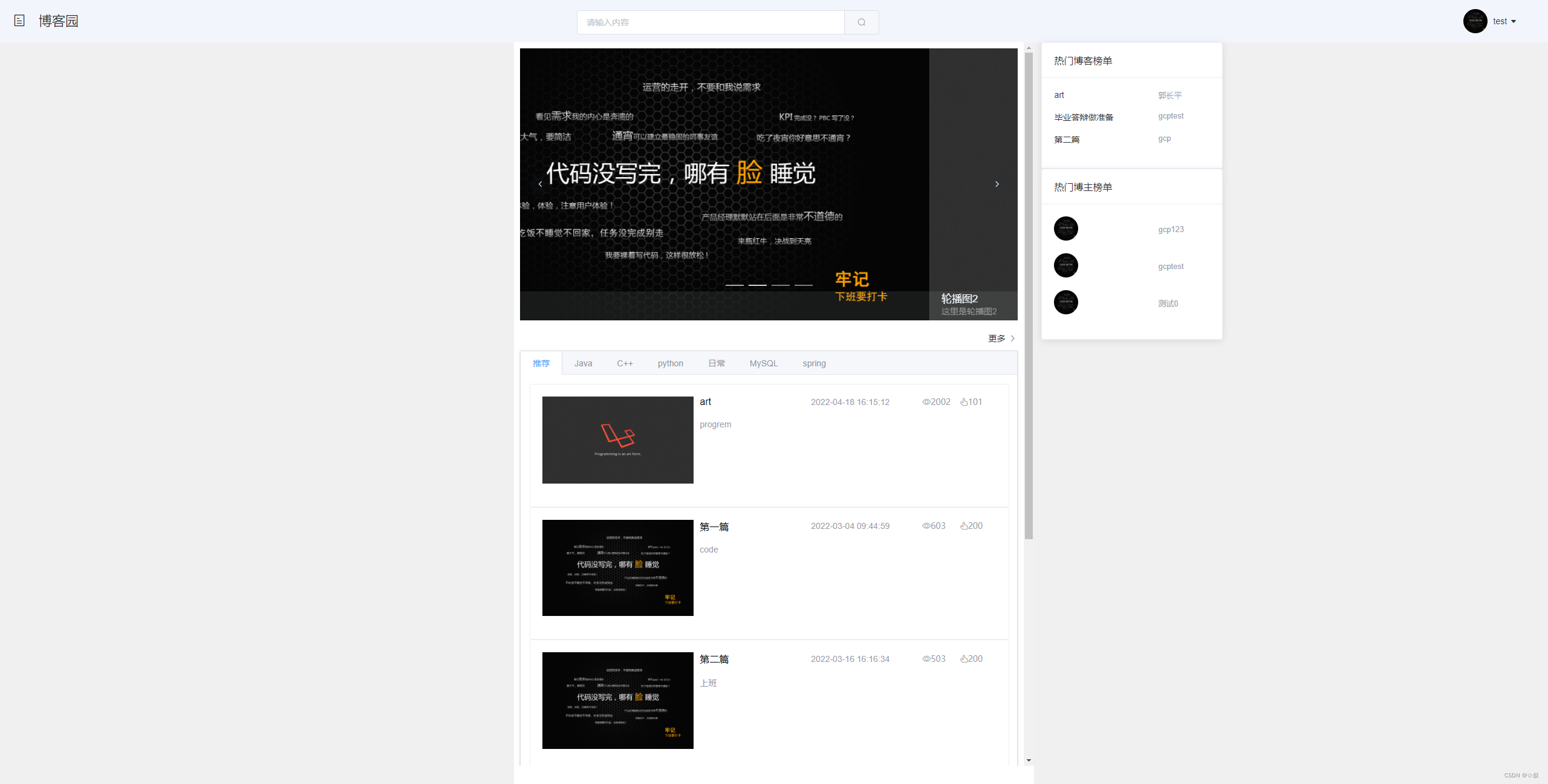Viewport: 1548px width, 784px height.
Task: Open the art post title
Action: click(x=705, y=402)
